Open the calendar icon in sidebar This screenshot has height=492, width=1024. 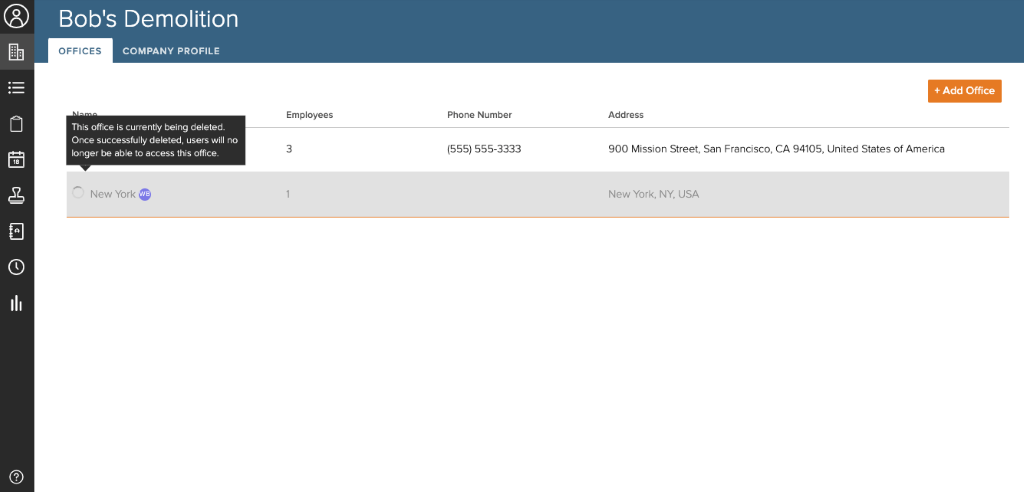[x=16, y=159]
